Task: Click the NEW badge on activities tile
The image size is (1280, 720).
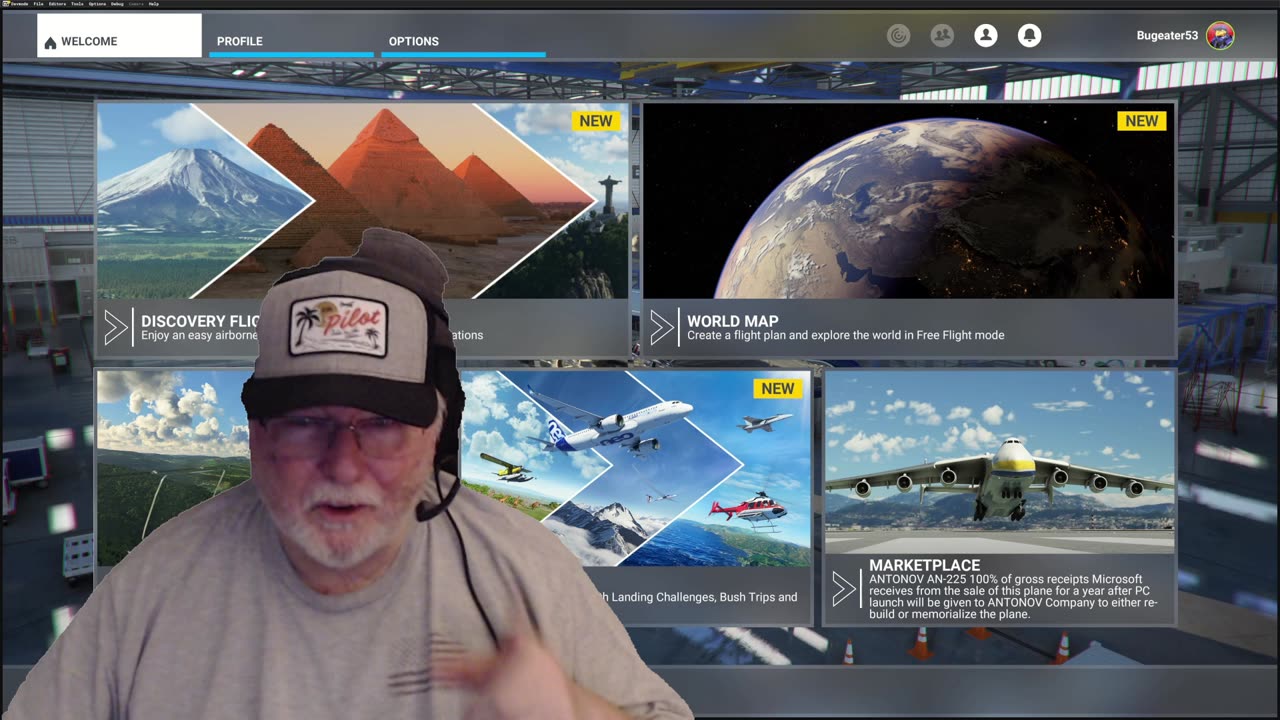Action: point(777,389)
